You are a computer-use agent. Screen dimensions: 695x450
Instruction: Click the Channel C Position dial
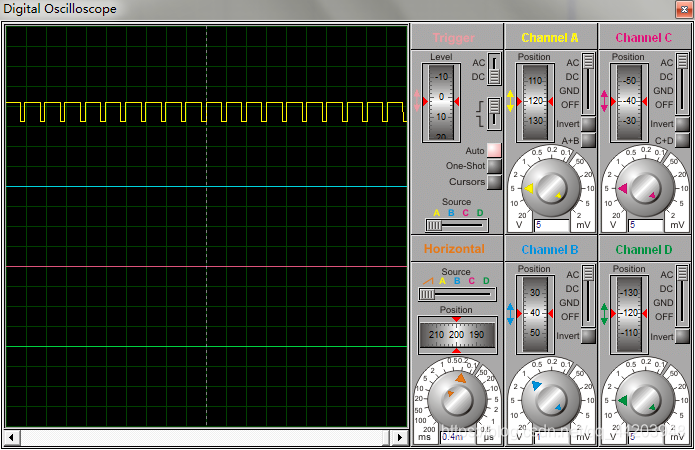[x=629, y=102]
